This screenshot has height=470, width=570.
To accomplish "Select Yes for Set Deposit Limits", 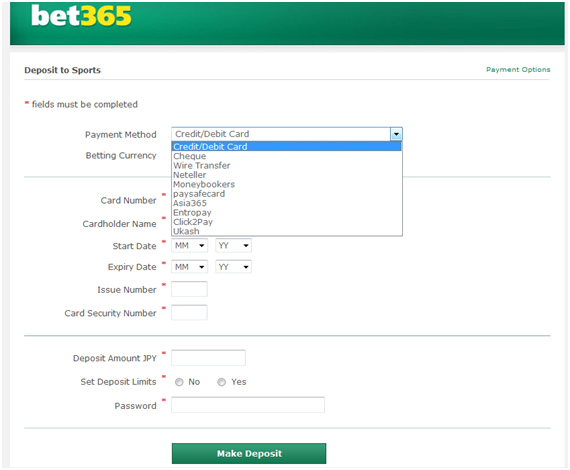I will [221, 382].
